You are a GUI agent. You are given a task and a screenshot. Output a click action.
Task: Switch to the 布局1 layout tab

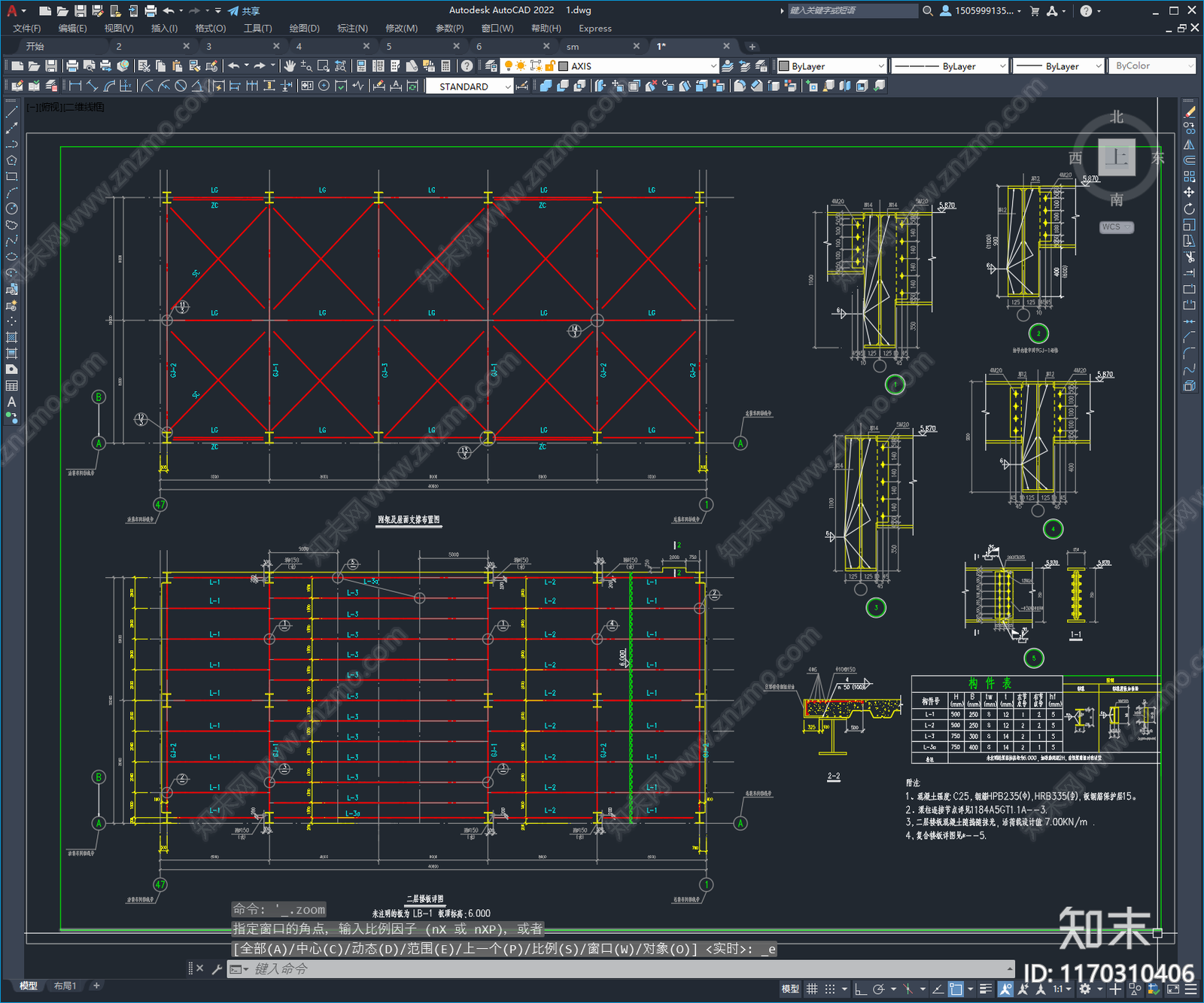[65, 986]
